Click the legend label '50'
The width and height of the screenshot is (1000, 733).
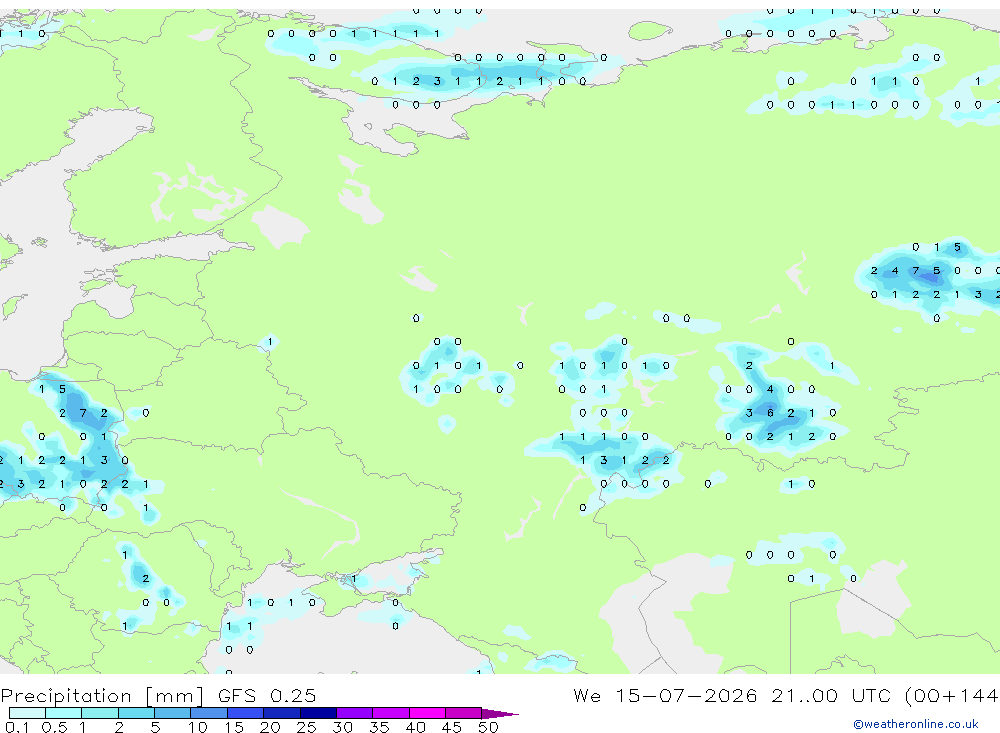(488, 727)
